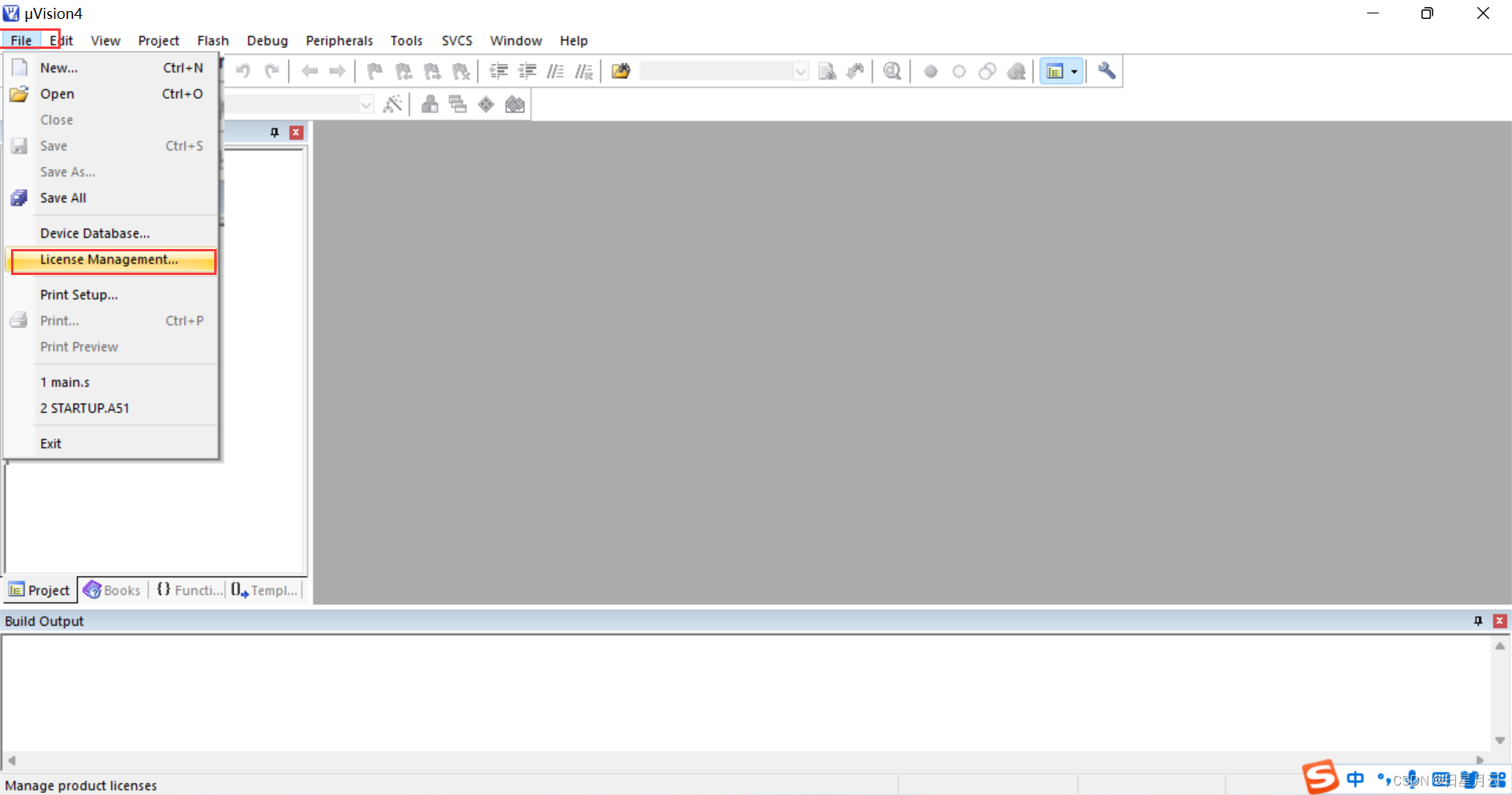Image resolution: width=1512 pixels, height=795 pixels.
Task: Go to previous bookmark icon
Action: point(404,72)
